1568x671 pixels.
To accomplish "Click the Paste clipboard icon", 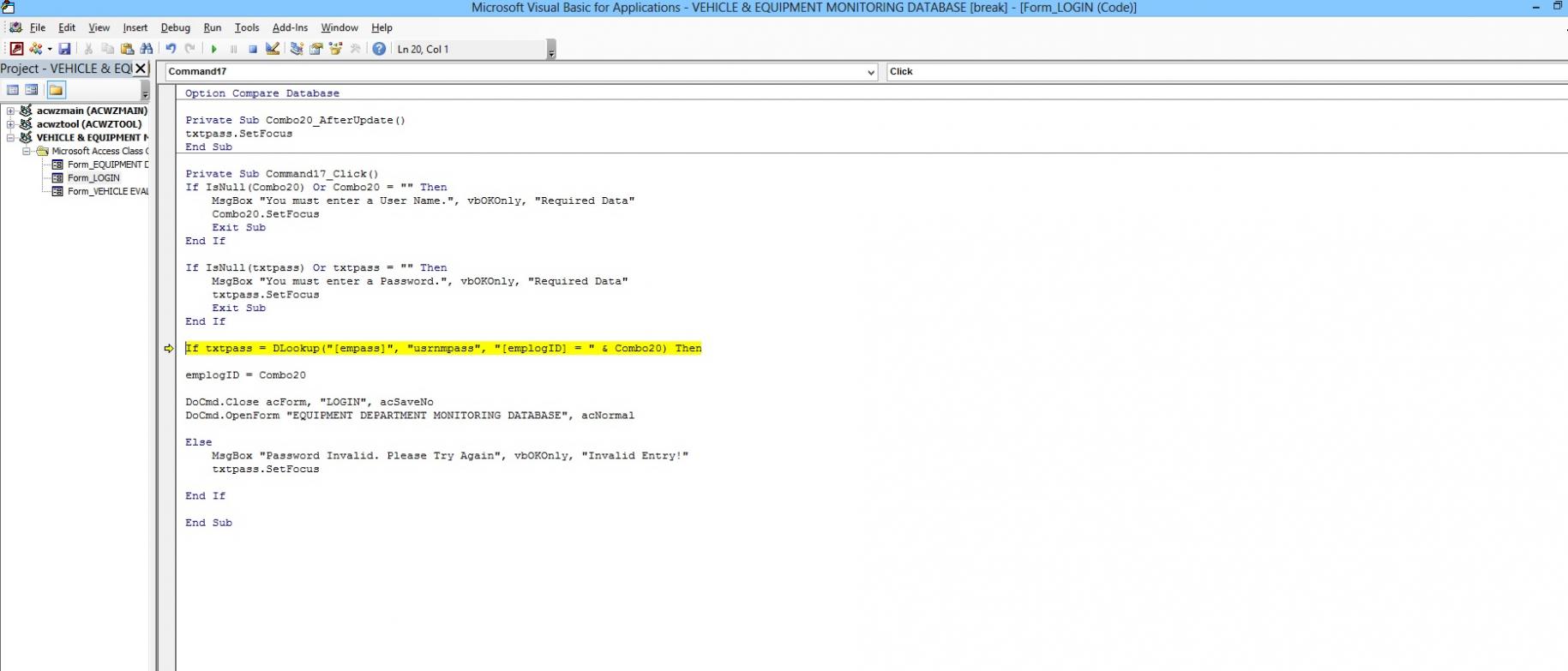I will click(x=127, y=49).
